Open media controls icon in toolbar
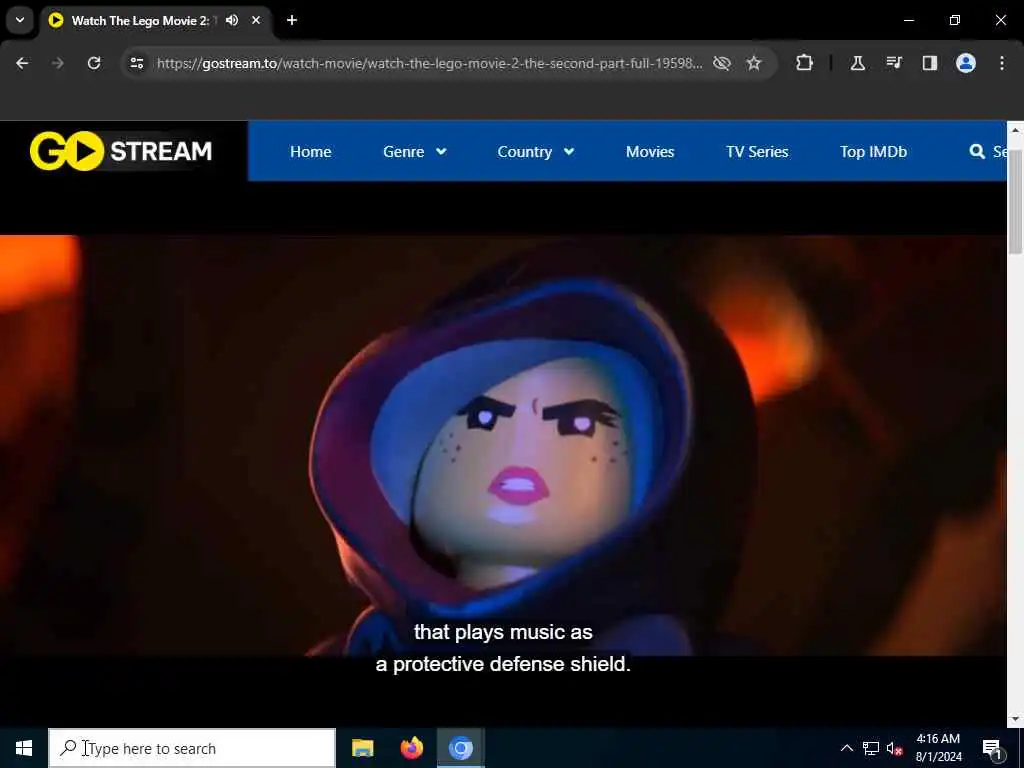The height and width of the screenshot is (768, 1024). click(x=894, y=63)
